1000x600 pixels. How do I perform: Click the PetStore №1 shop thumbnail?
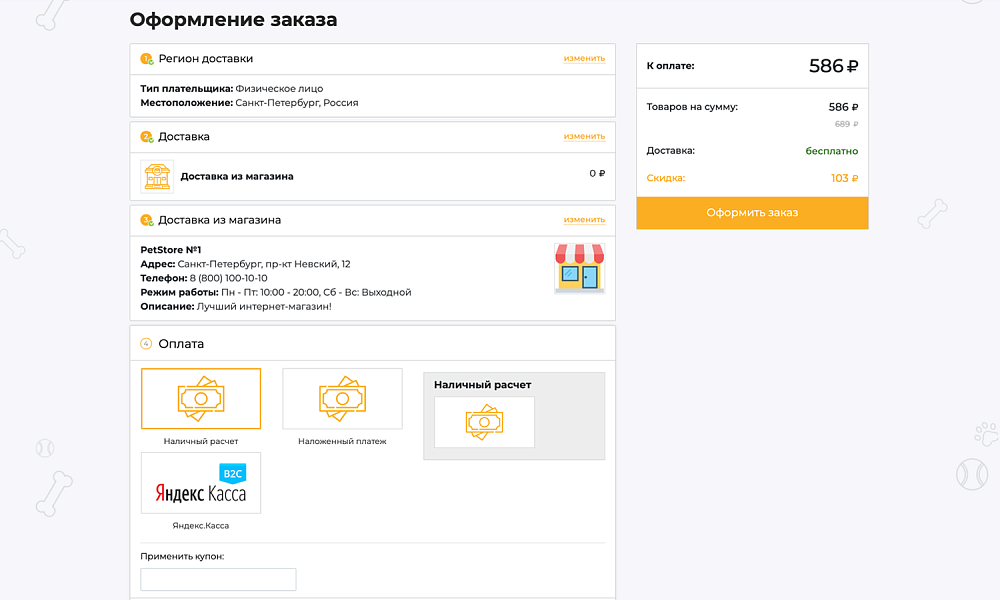[580, 268]
